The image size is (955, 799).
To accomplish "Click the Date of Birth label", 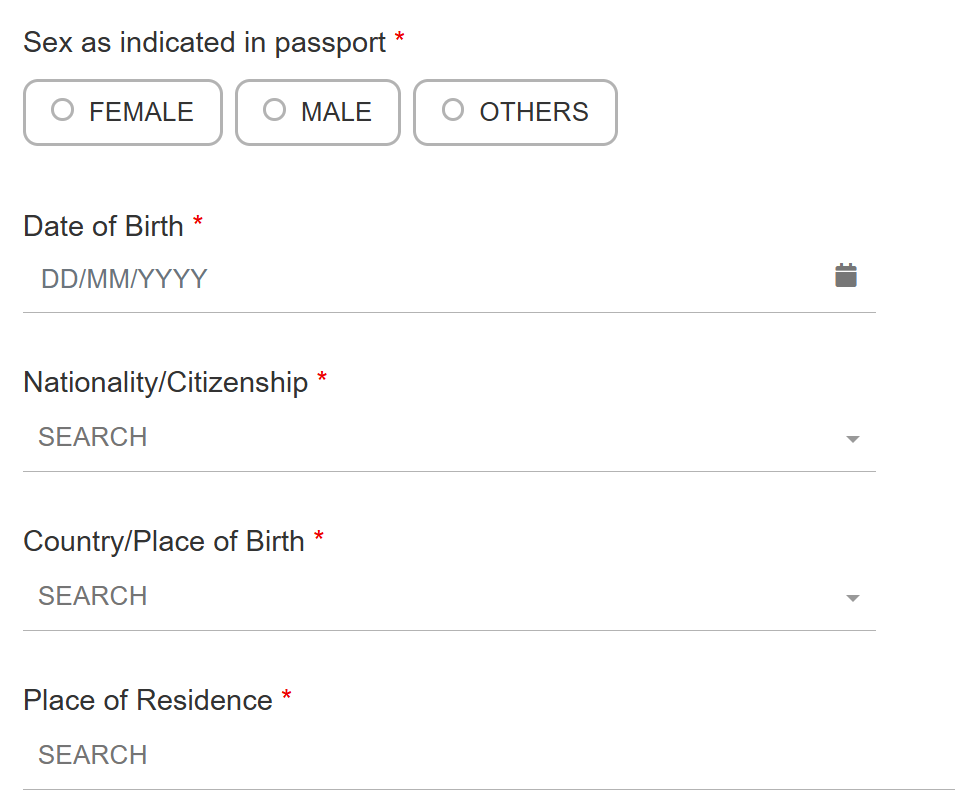I will (x=103, y=227).
